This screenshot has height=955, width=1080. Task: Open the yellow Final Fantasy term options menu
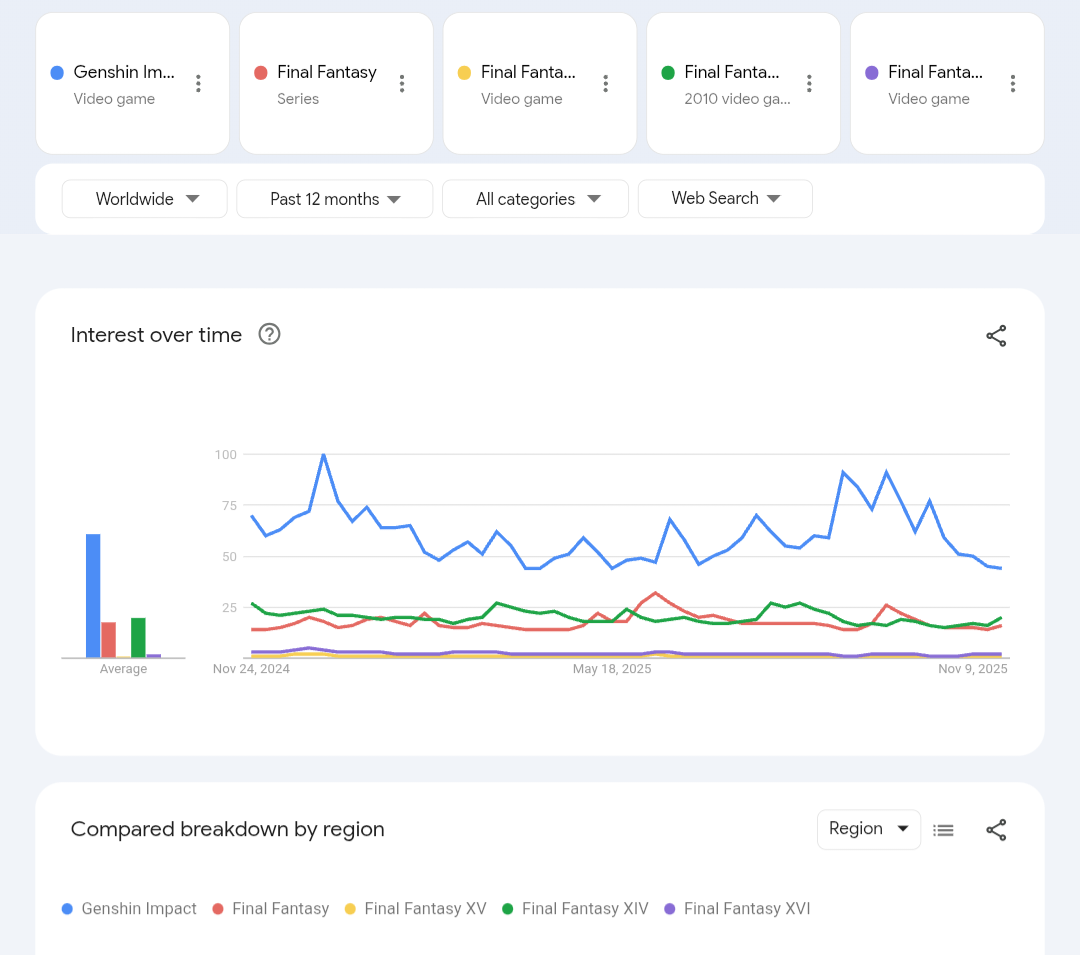click(606, 84)
